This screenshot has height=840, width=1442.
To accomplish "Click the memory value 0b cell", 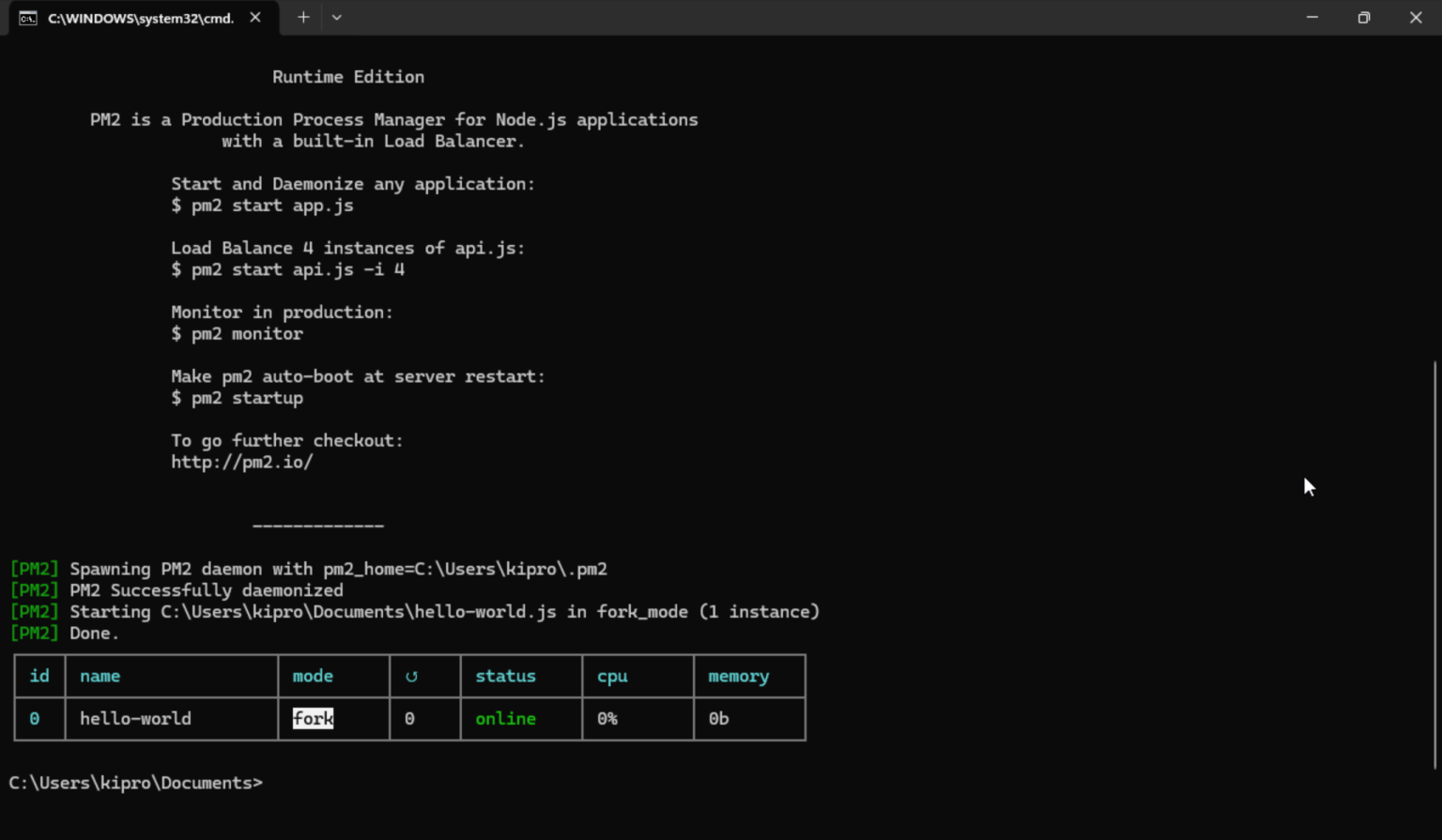I will tap(719, 718).
